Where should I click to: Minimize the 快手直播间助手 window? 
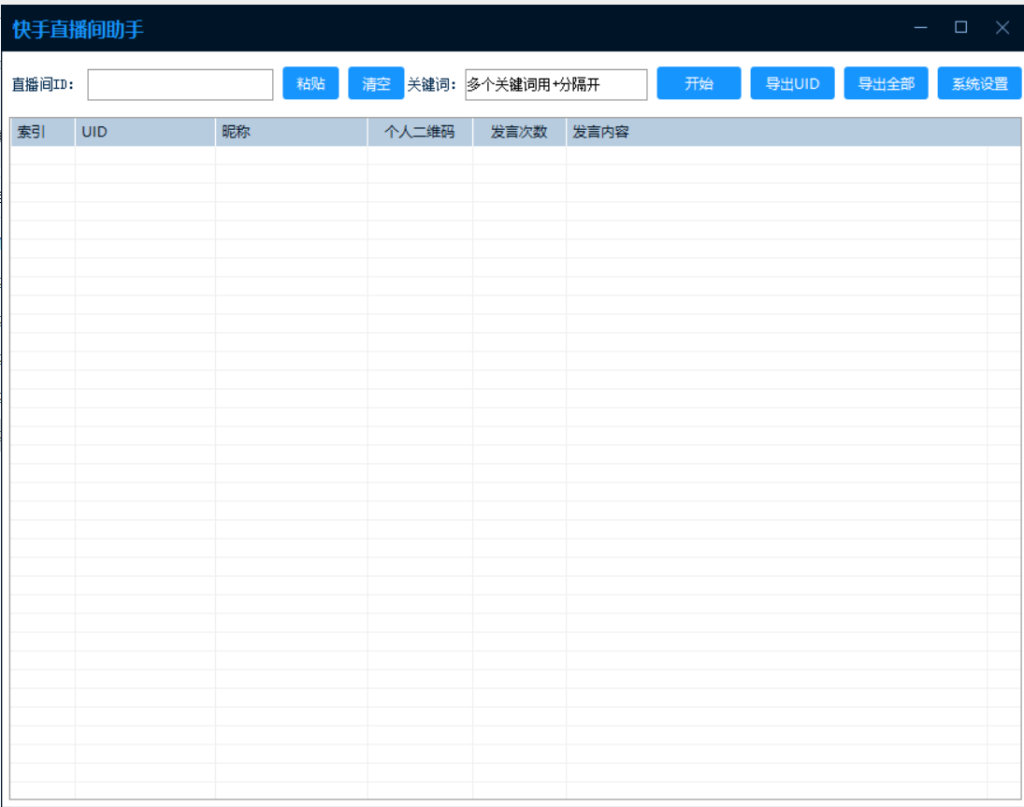click(x=920, y=28)
